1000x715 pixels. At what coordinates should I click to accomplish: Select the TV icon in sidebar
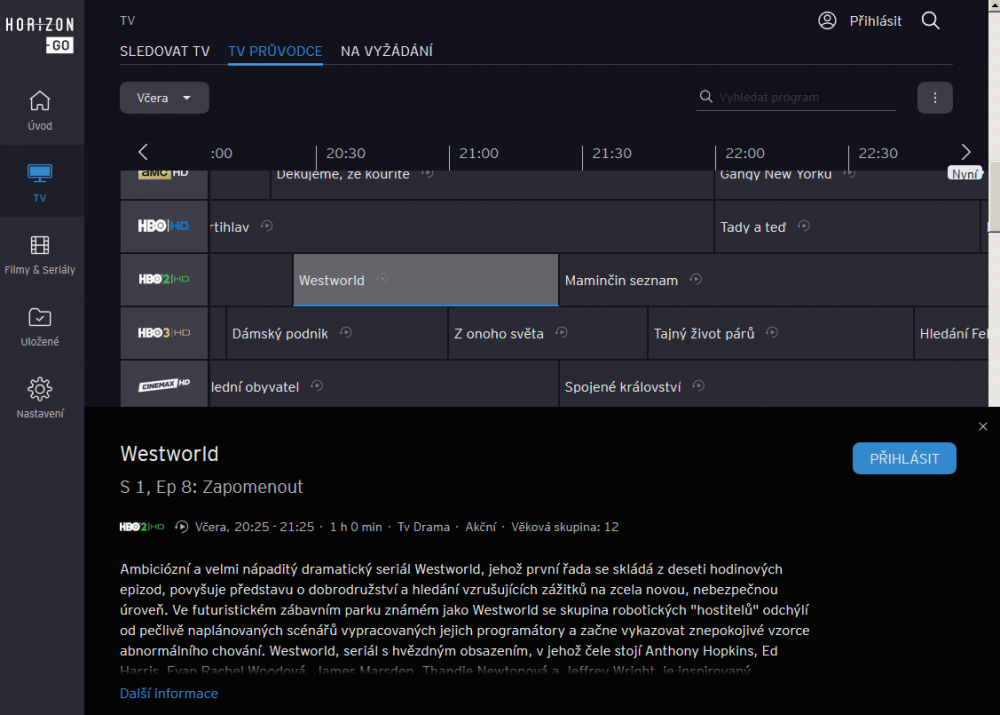tap(40, 182)
